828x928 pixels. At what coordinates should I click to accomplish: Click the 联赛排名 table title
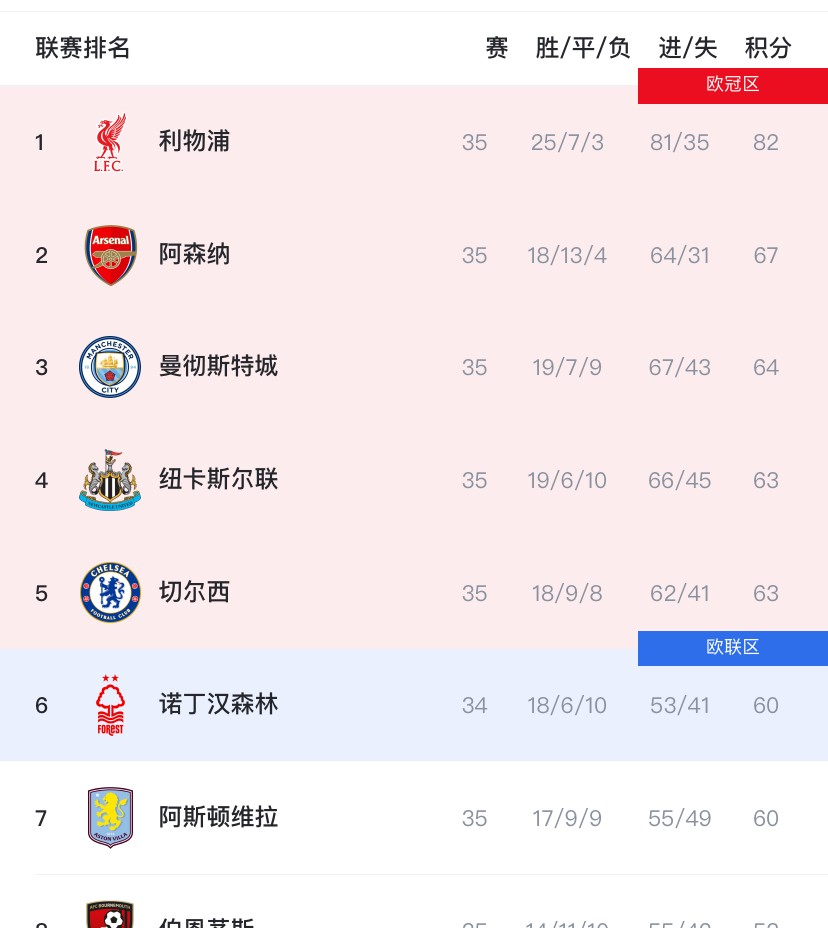[83, 48]
